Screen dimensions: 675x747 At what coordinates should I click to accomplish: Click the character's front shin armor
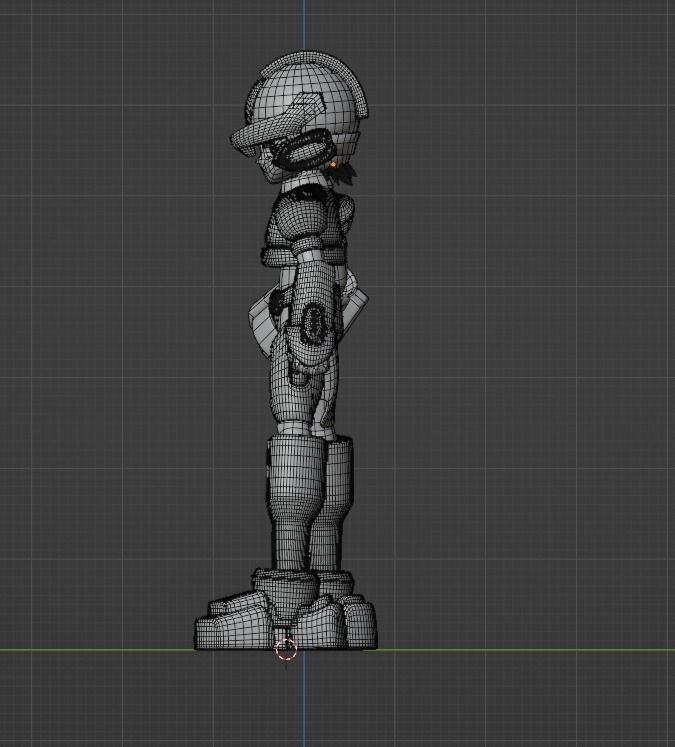coord(295,503)
